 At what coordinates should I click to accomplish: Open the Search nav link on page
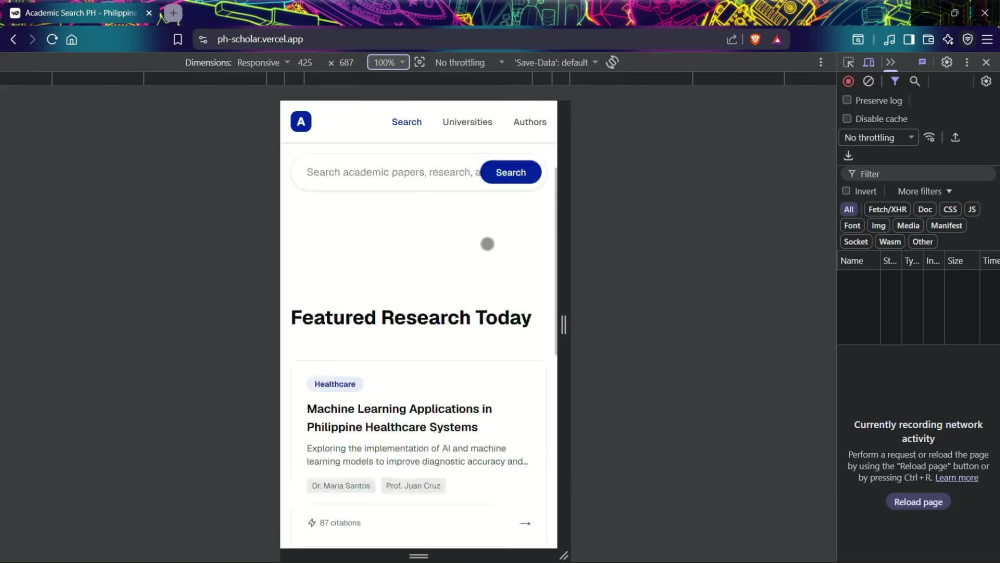click(406, 122)
